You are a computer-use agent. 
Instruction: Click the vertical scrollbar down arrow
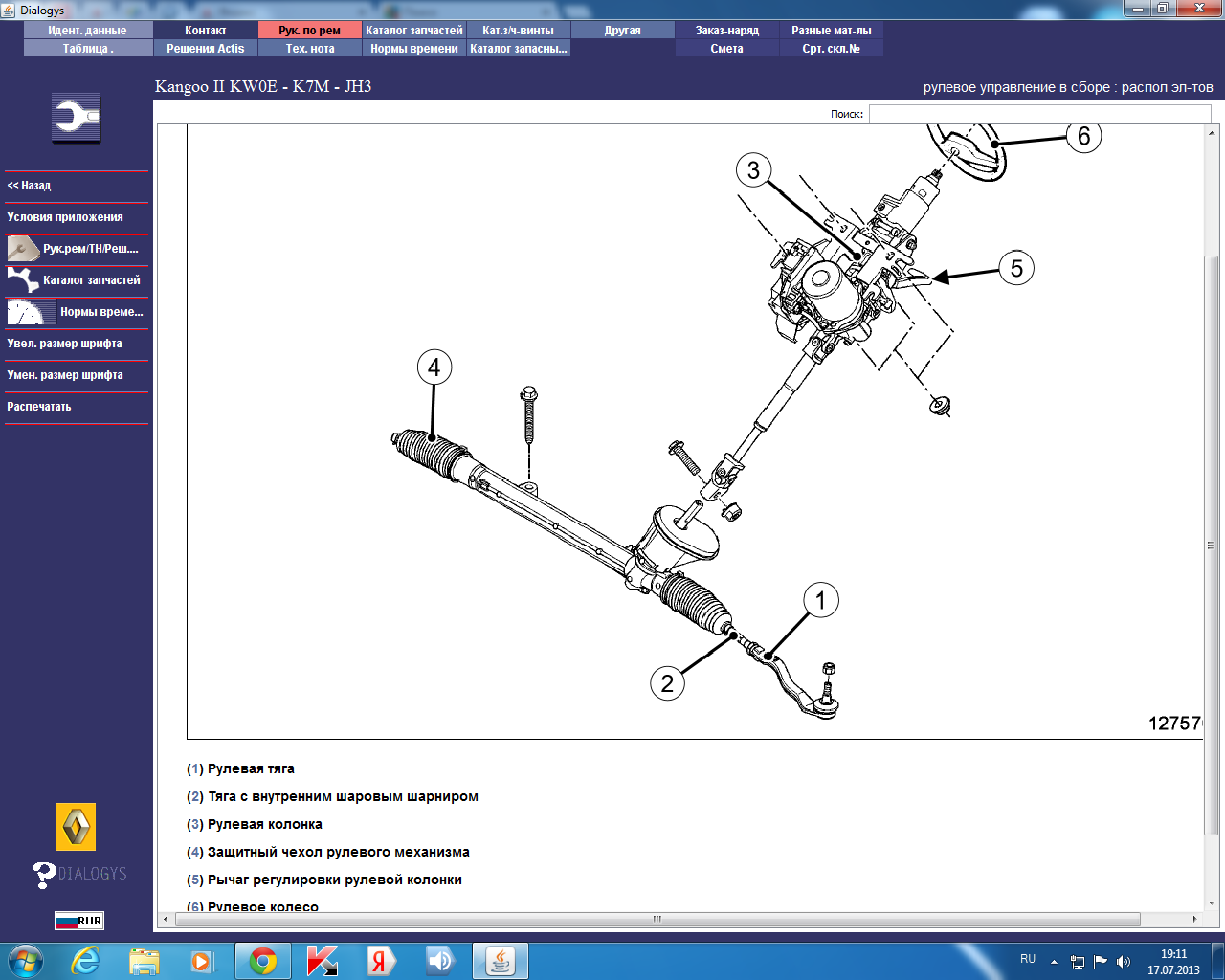[x=1212, y=902]
